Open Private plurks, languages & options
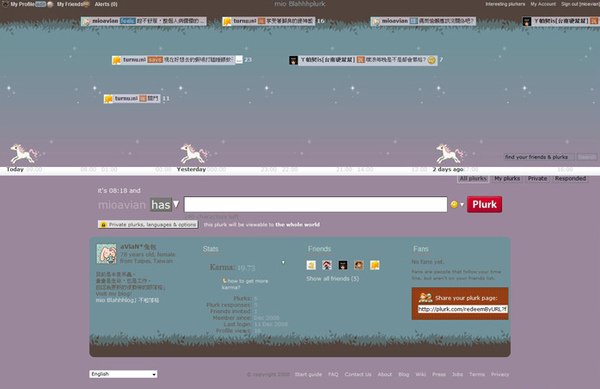600x389 pixels. 148,225
